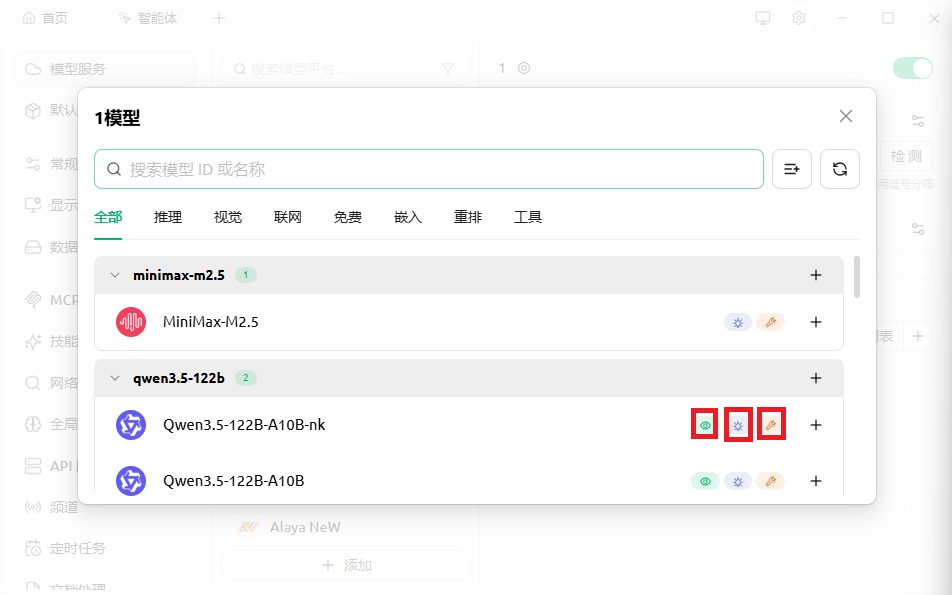The image size is (952, 595).
Task: Switch to the 视觉 tab
Action: tap(228, 217)
